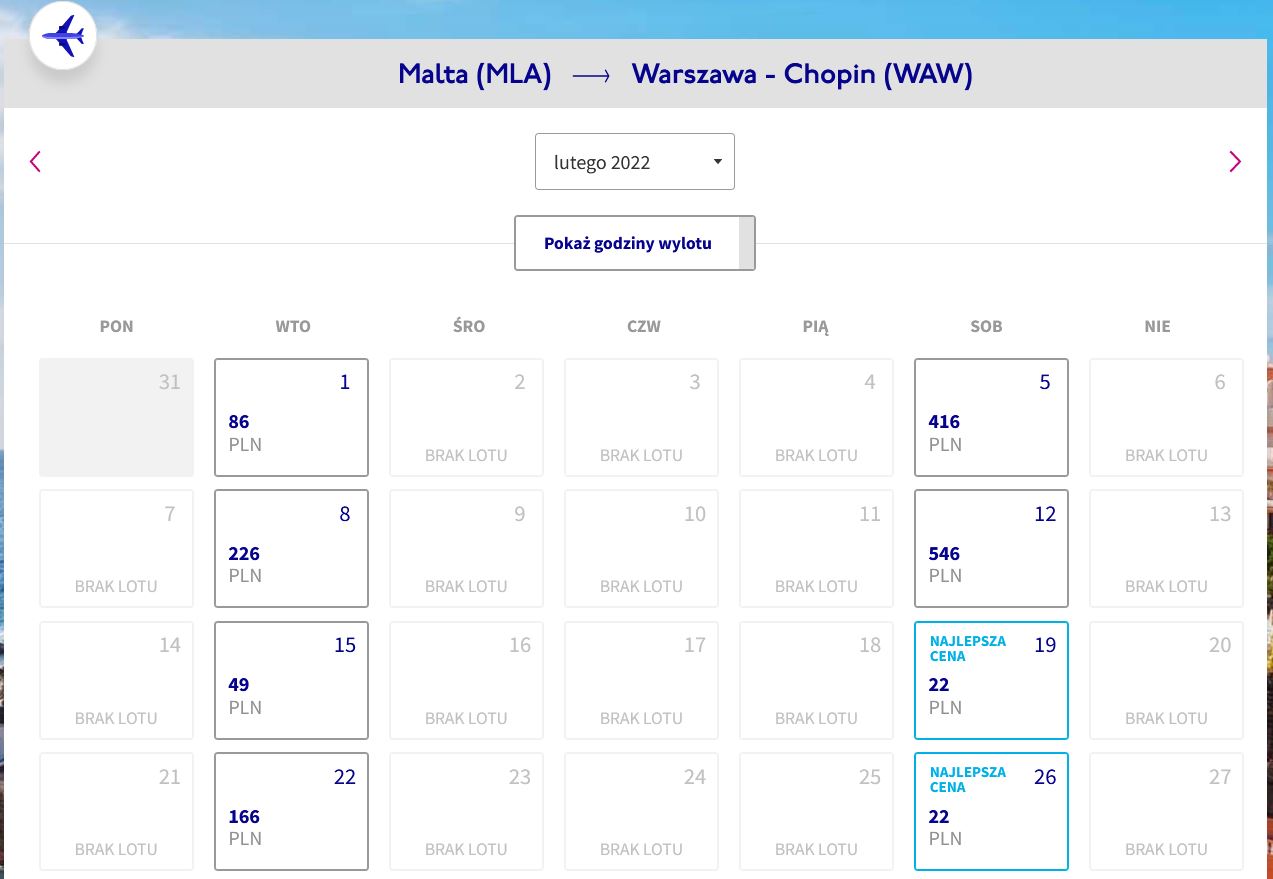Select February 1 flight for 86 PLN

(291, 417)
